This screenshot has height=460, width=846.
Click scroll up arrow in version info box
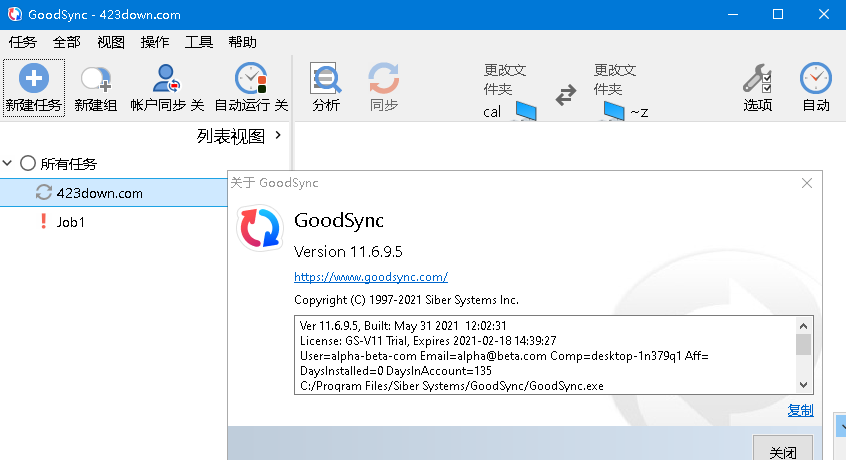[803, 326]
